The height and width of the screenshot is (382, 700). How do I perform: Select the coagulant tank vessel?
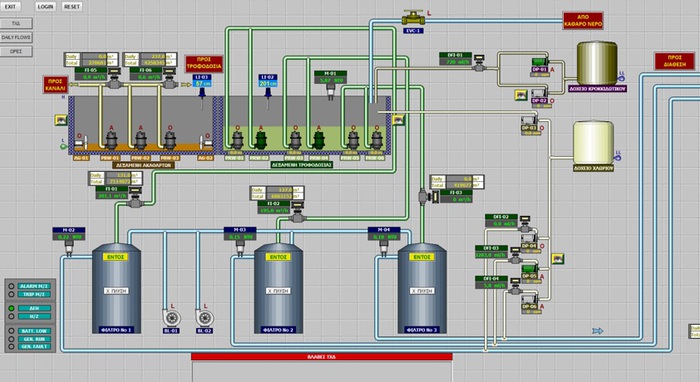click(x=597, y=63)
